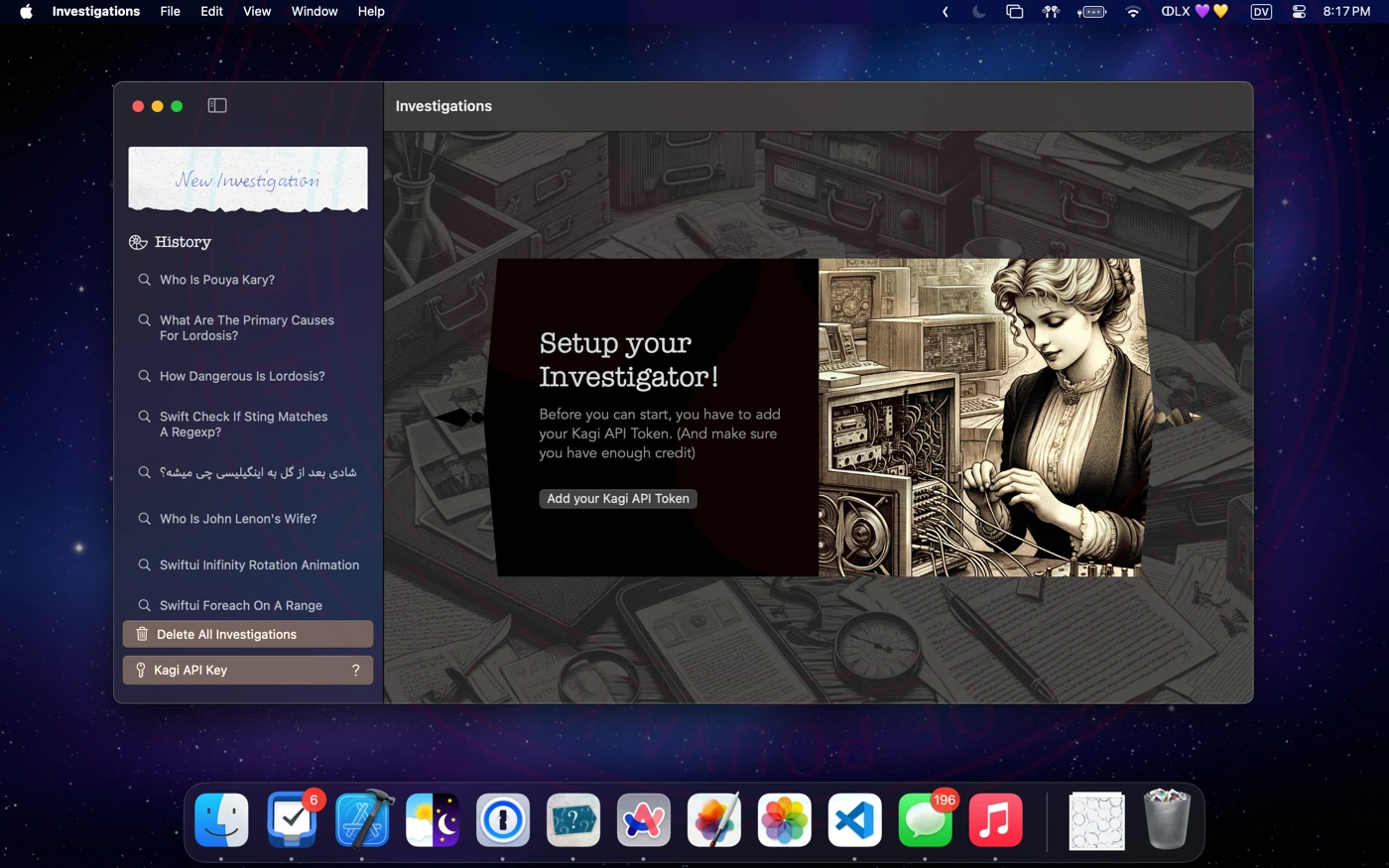Toggle Focus mode moon in menu bar
The image size is (1389, 868).
[979, 12]
